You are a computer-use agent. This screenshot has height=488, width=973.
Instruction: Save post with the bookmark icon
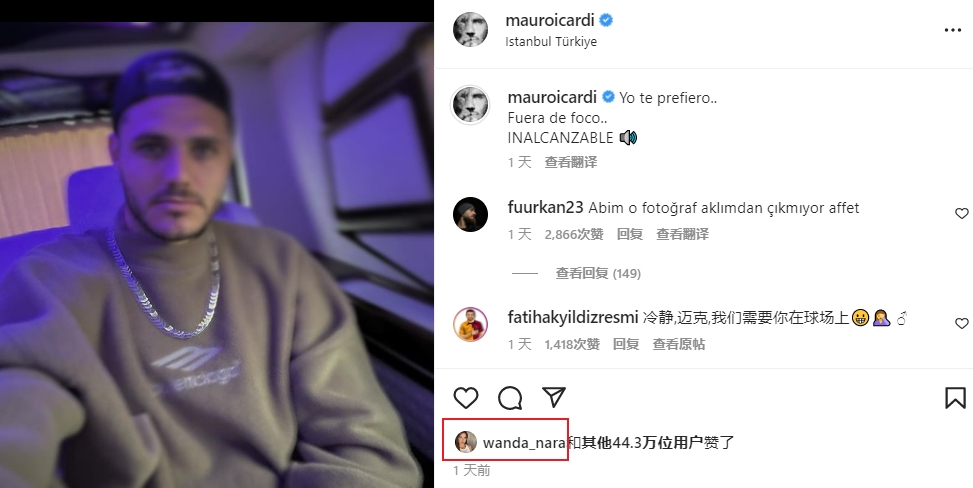956,398
